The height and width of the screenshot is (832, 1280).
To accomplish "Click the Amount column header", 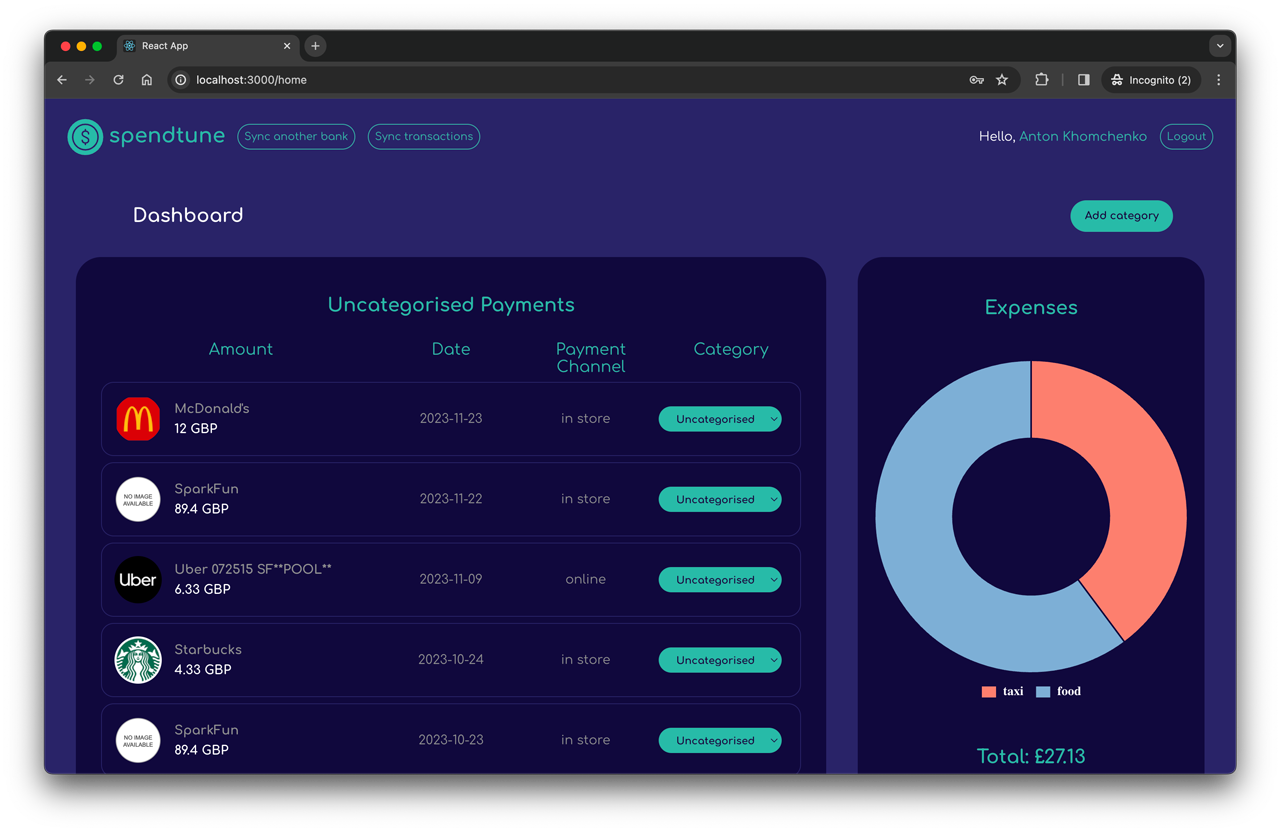I will tap(241, 350).
